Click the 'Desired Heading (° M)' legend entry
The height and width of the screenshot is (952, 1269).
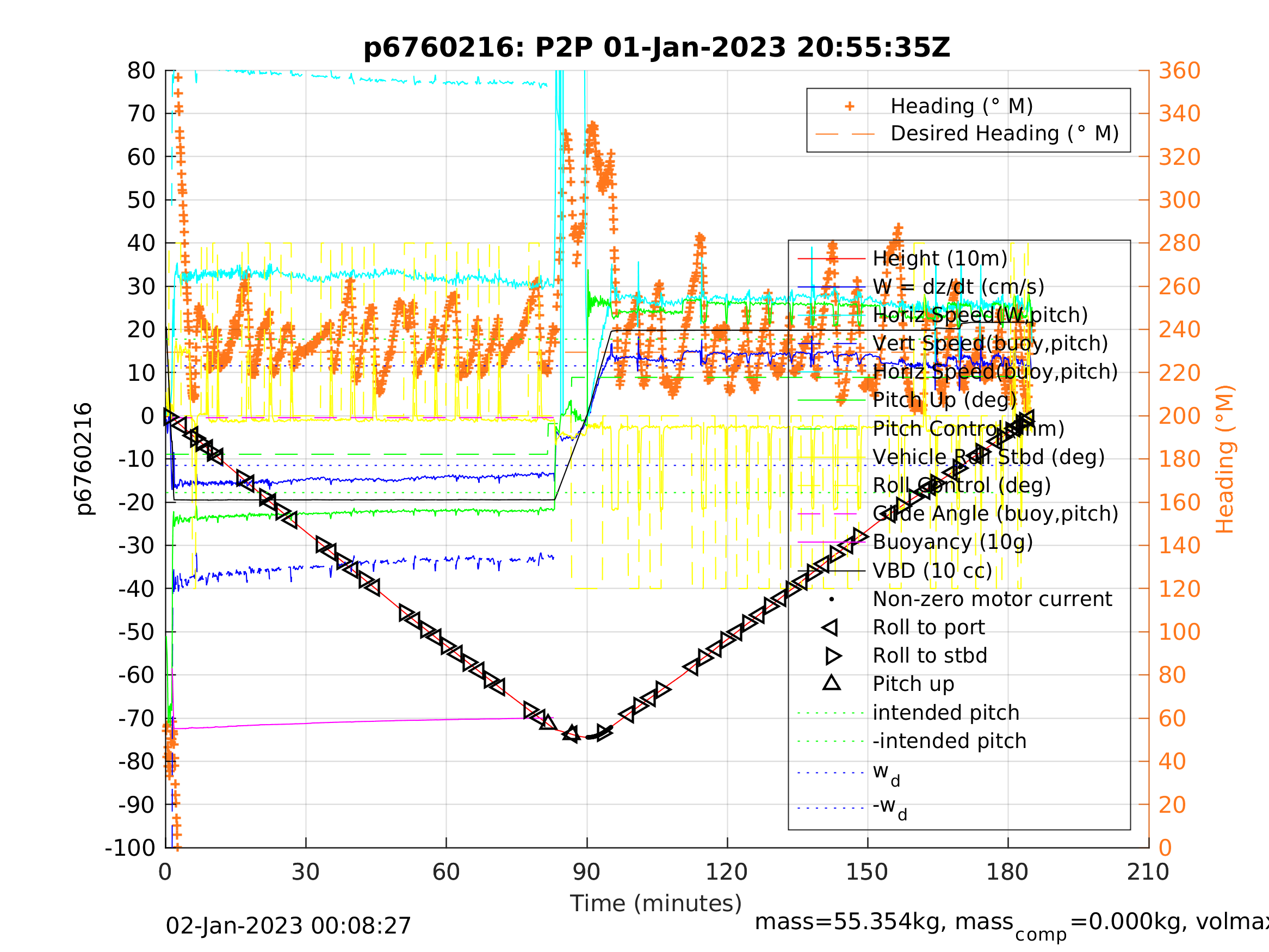1005,133
